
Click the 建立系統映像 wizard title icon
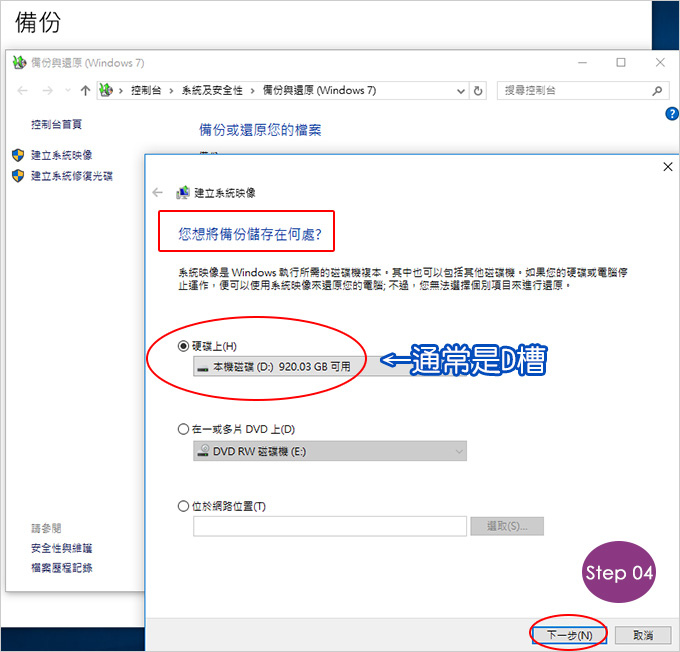tap(183, 193)
